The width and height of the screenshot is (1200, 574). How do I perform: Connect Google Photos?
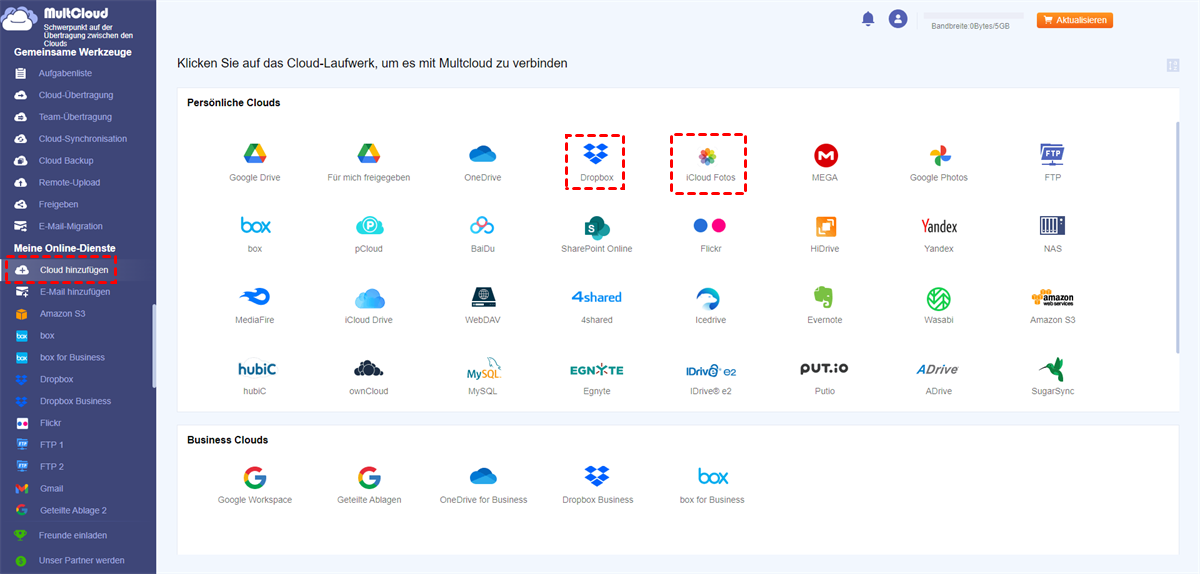[x=939, y=163]
